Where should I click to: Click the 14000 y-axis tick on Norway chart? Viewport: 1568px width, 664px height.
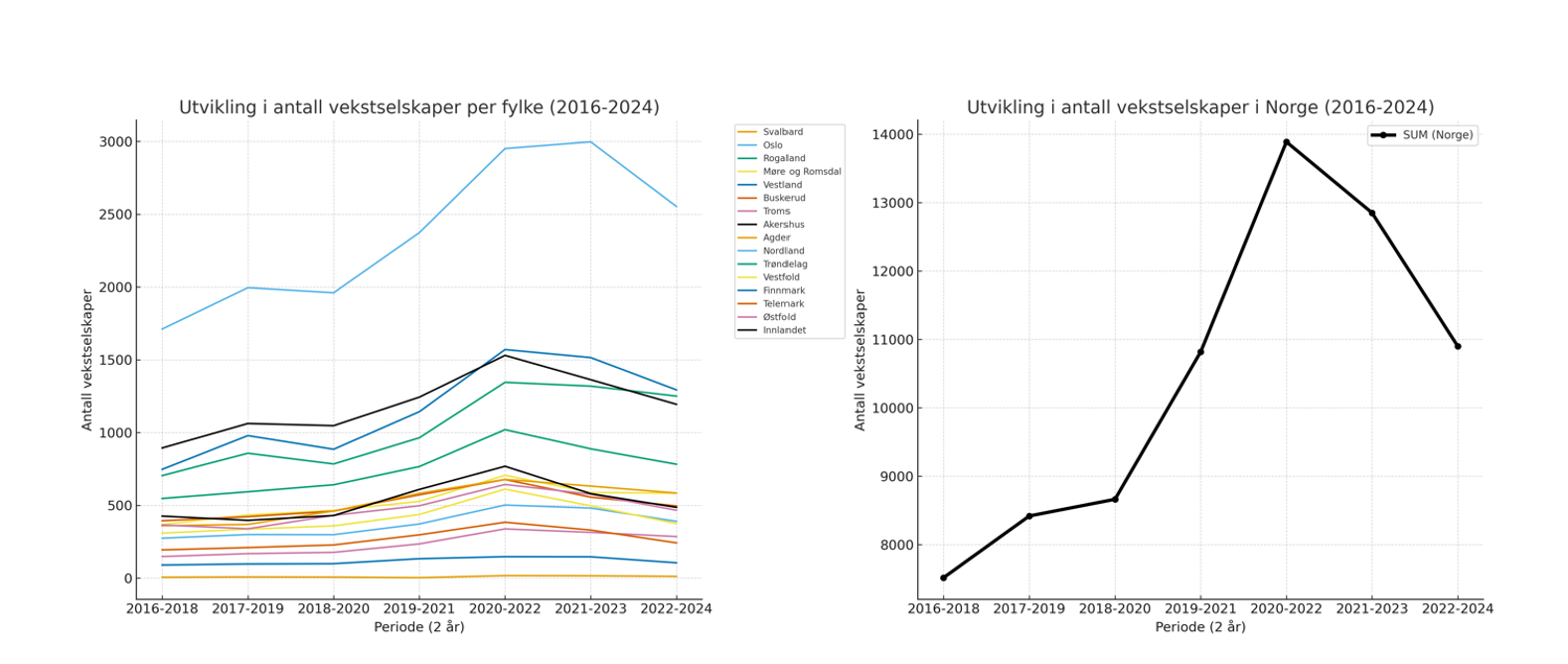(891, 134)
